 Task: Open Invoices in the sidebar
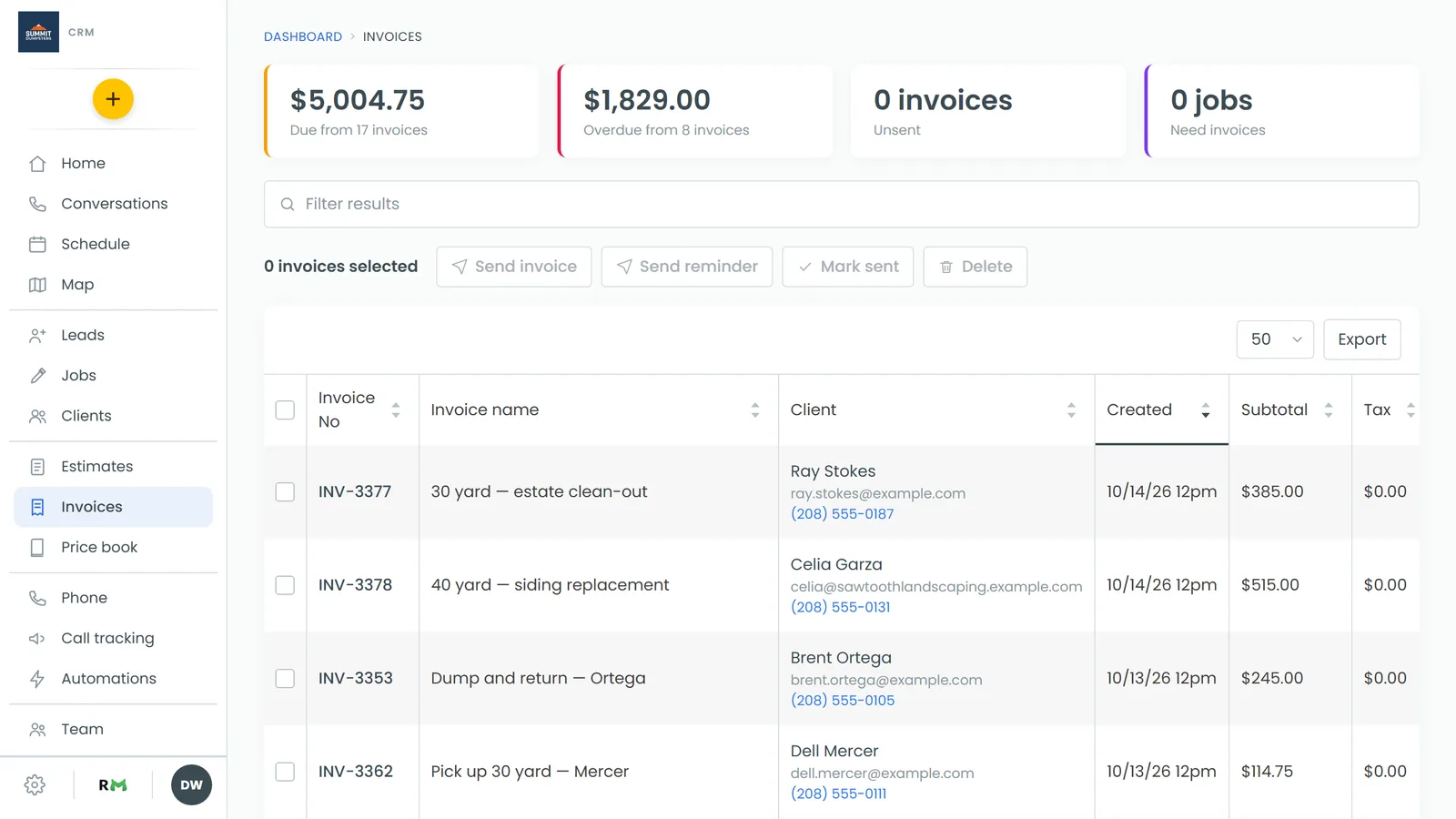coord(113,507)
